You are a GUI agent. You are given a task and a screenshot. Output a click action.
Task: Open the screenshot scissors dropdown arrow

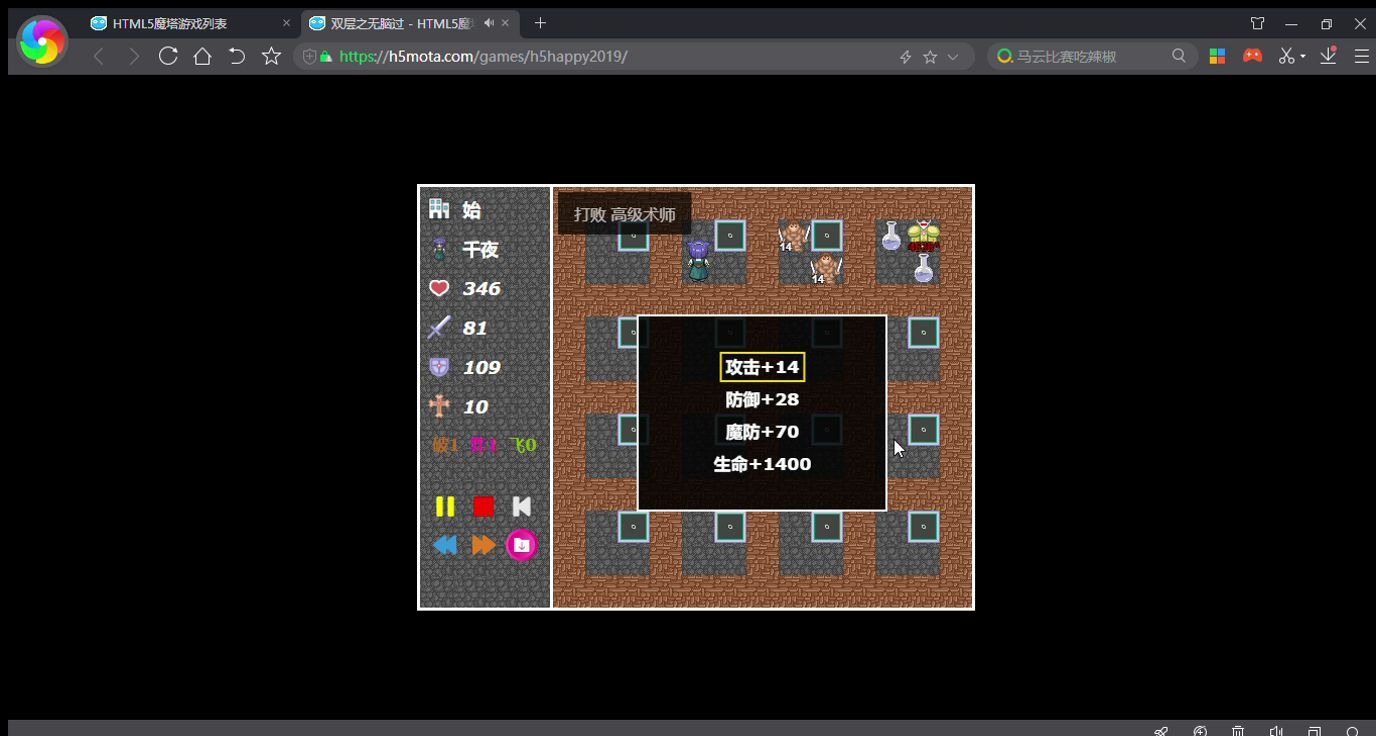pos(1302,56)
